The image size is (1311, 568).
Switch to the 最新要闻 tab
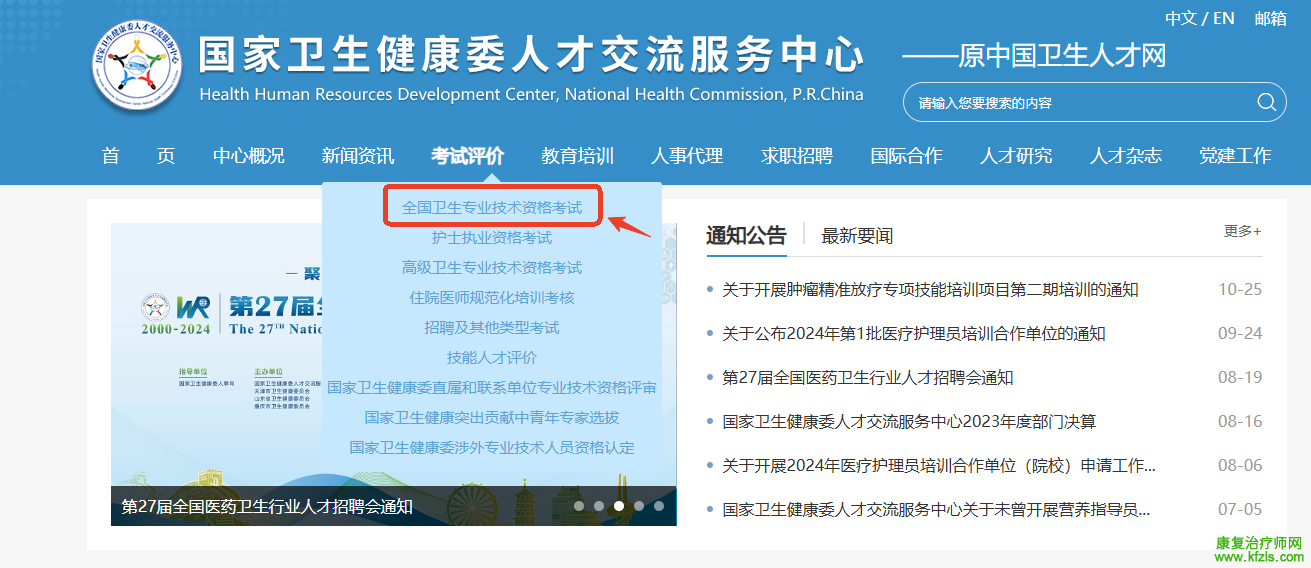point(856,236)
